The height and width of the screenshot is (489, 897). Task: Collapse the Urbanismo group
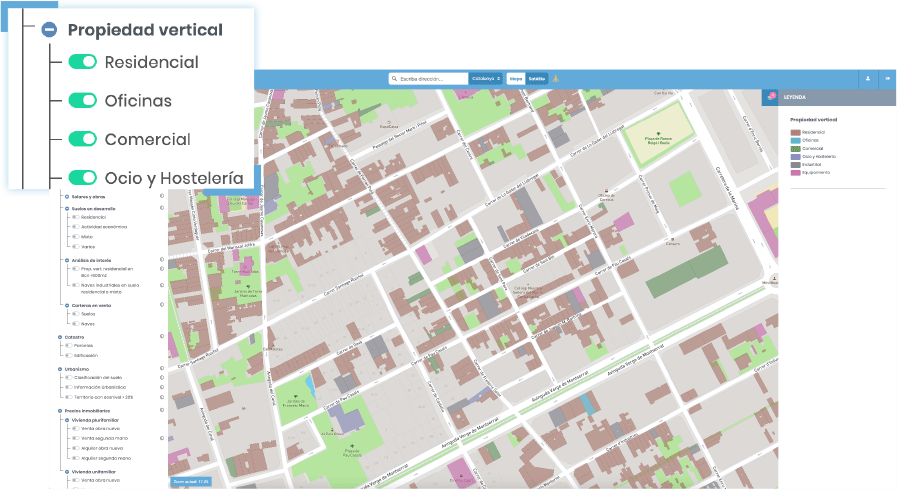pos(59,369)
